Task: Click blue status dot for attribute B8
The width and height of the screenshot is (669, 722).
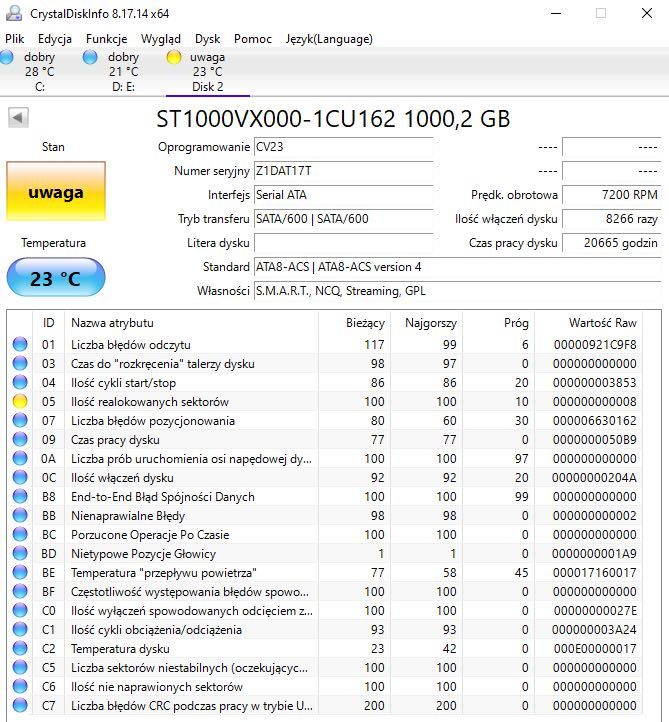Action: 20,496
